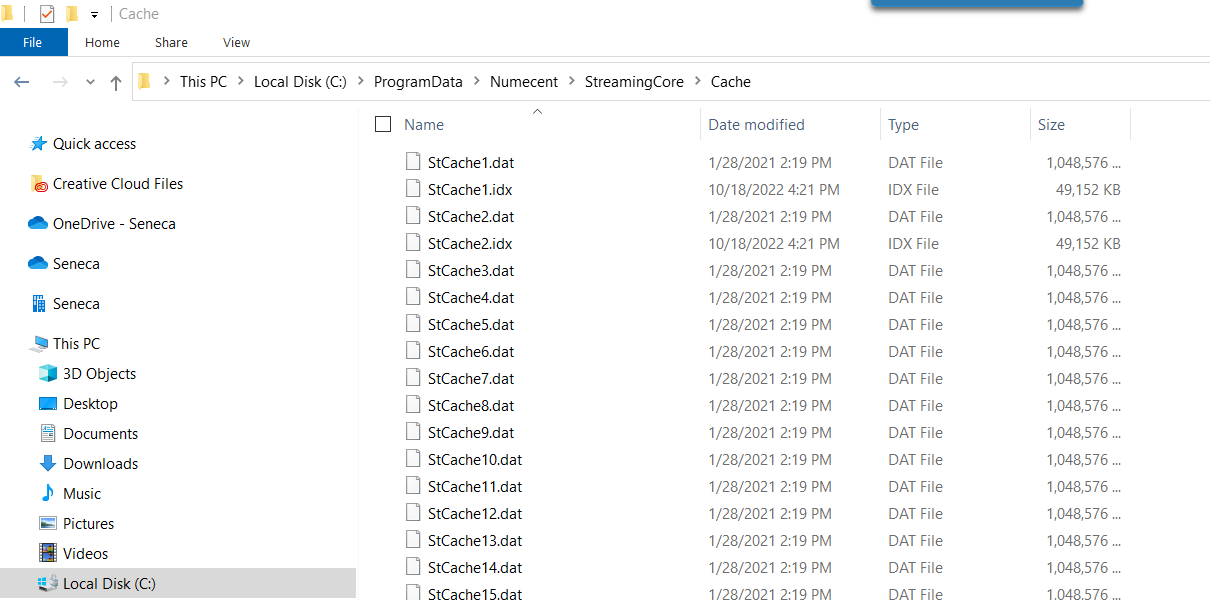Viewport: 1210px width, 600px height.
Task: Select OneDrive - Seneca in navigation pane
Action: pyautogui.click(x=113, y=224)
